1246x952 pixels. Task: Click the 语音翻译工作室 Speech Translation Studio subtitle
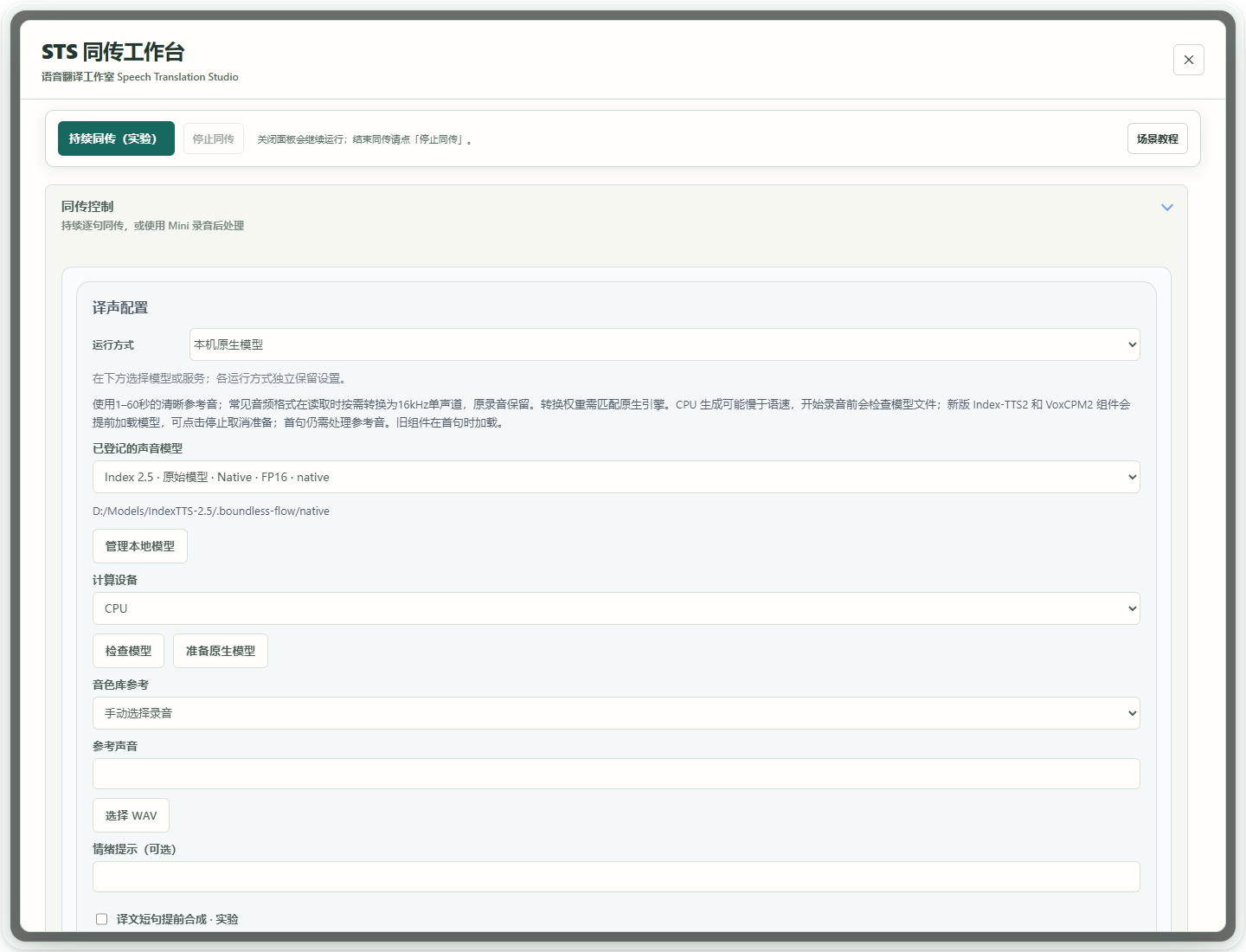140,77
